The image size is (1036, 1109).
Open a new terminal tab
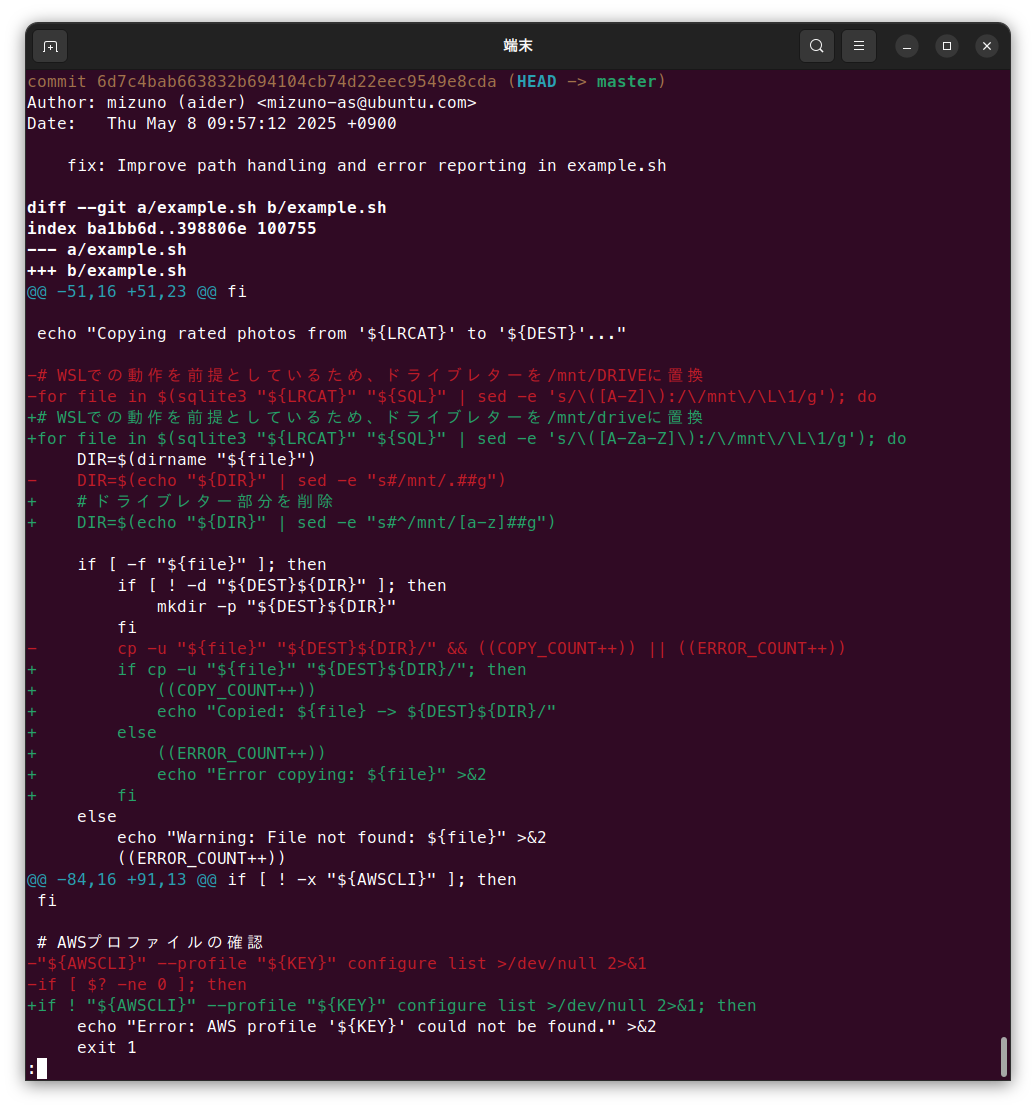pyautogui.click(x=50, y=46)
